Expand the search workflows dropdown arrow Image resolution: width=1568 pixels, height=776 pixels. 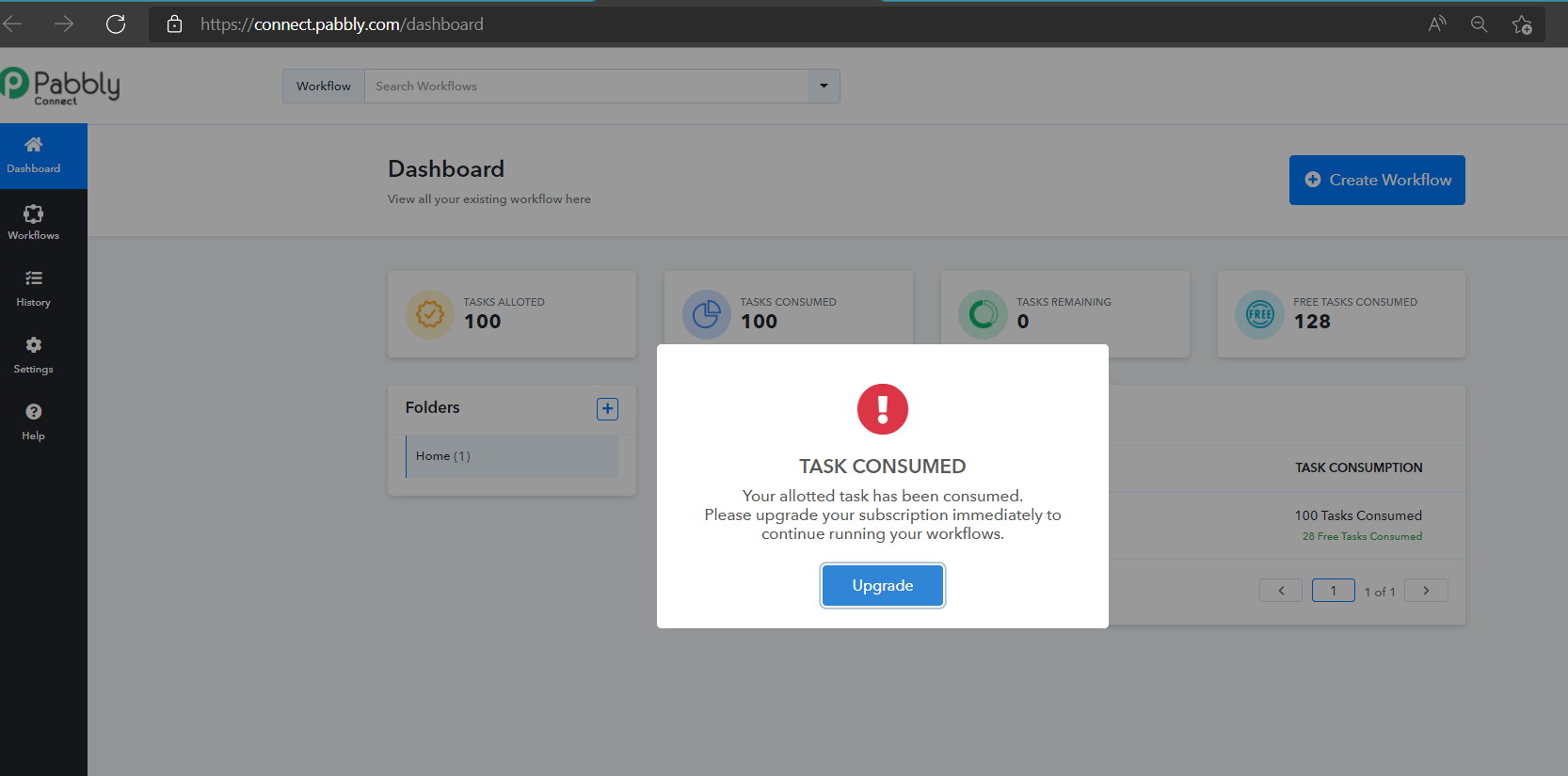click(824, 86)
